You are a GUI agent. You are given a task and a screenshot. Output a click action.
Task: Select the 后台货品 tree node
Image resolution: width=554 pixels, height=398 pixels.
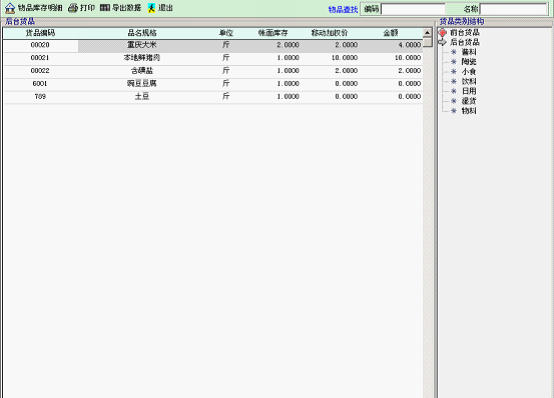(x=465, y=42)
